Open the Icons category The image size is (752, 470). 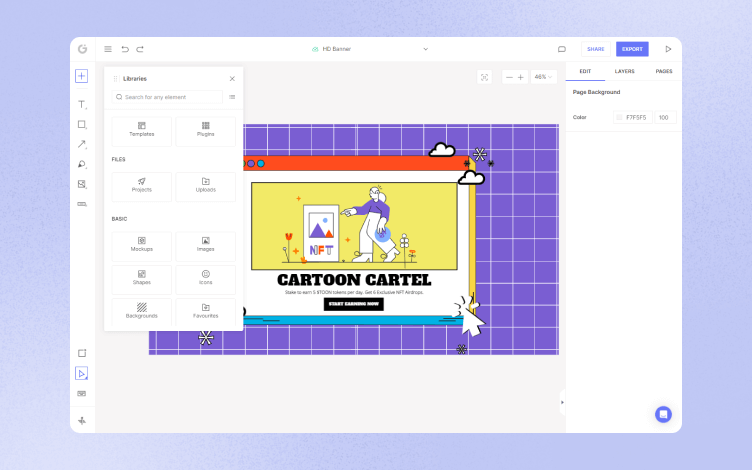(x=205, y=280)
